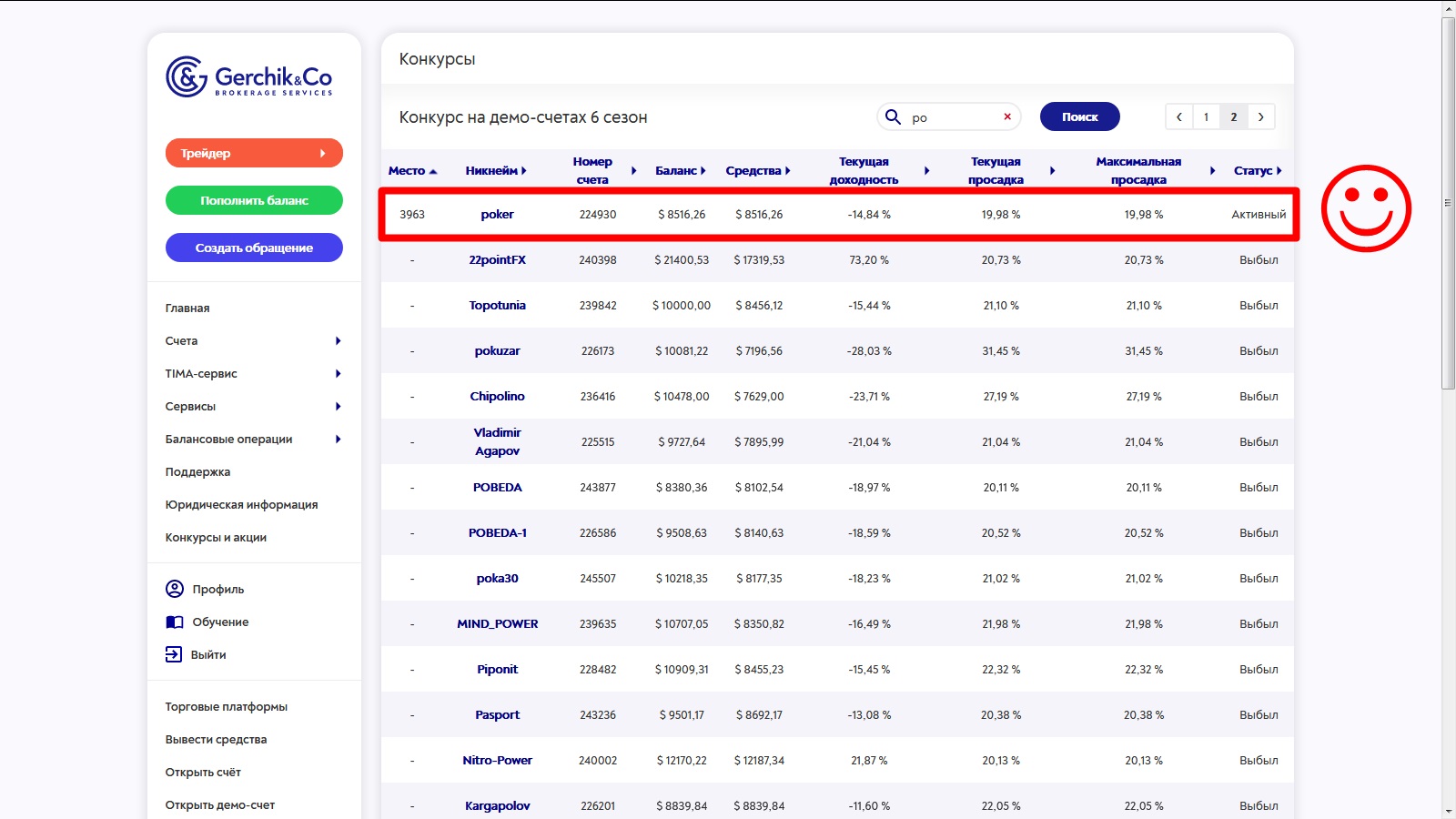Open the Главная menu item

coord(187,308)
